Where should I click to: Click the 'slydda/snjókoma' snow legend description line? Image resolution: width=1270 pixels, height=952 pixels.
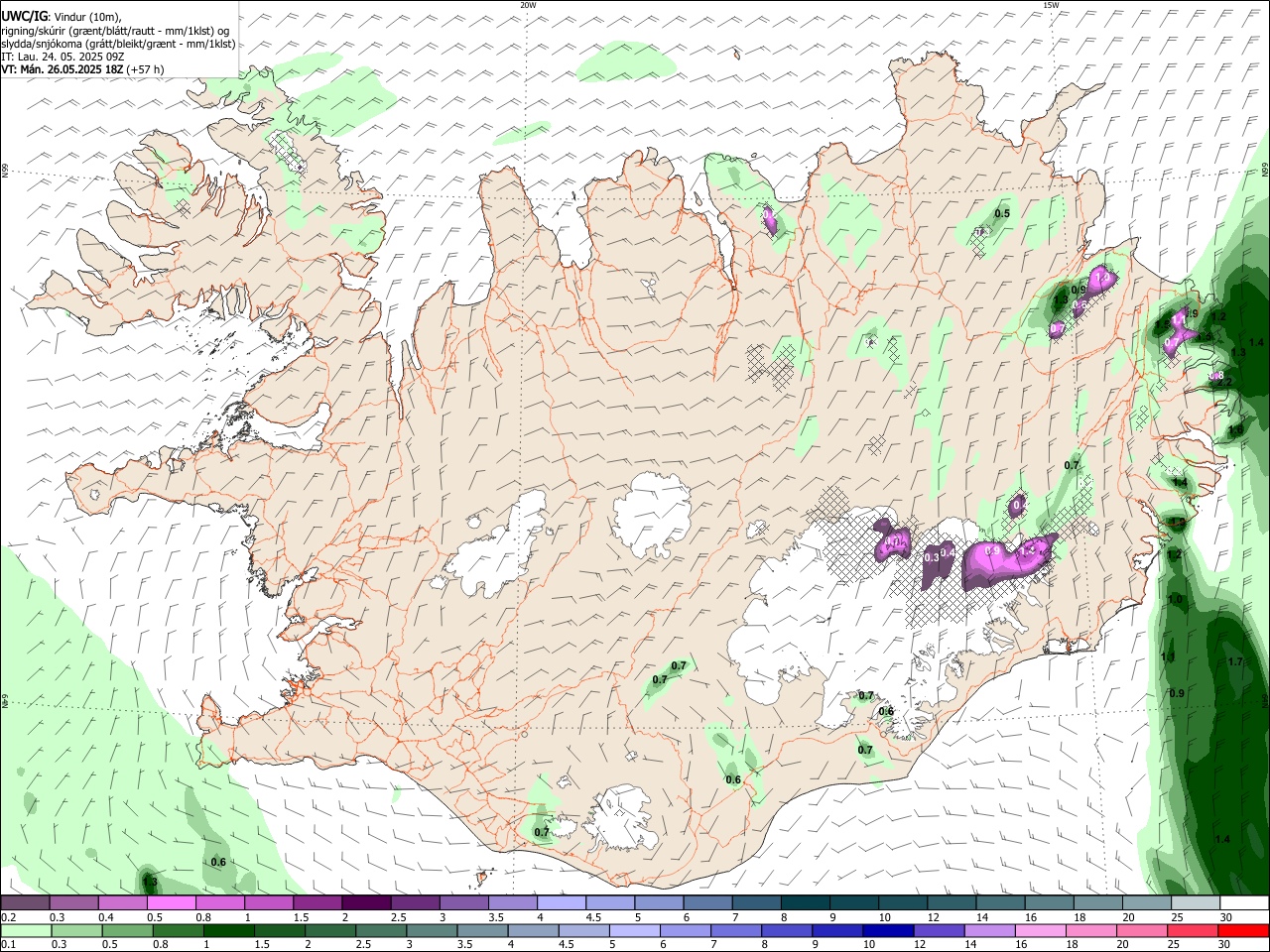click(x=118, y=44)
